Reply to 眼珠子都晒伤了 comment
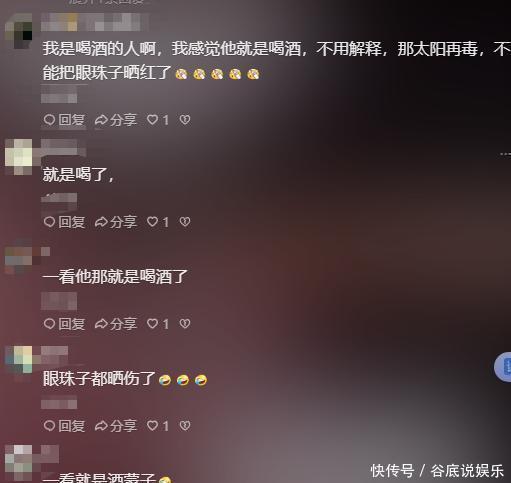 64,426
